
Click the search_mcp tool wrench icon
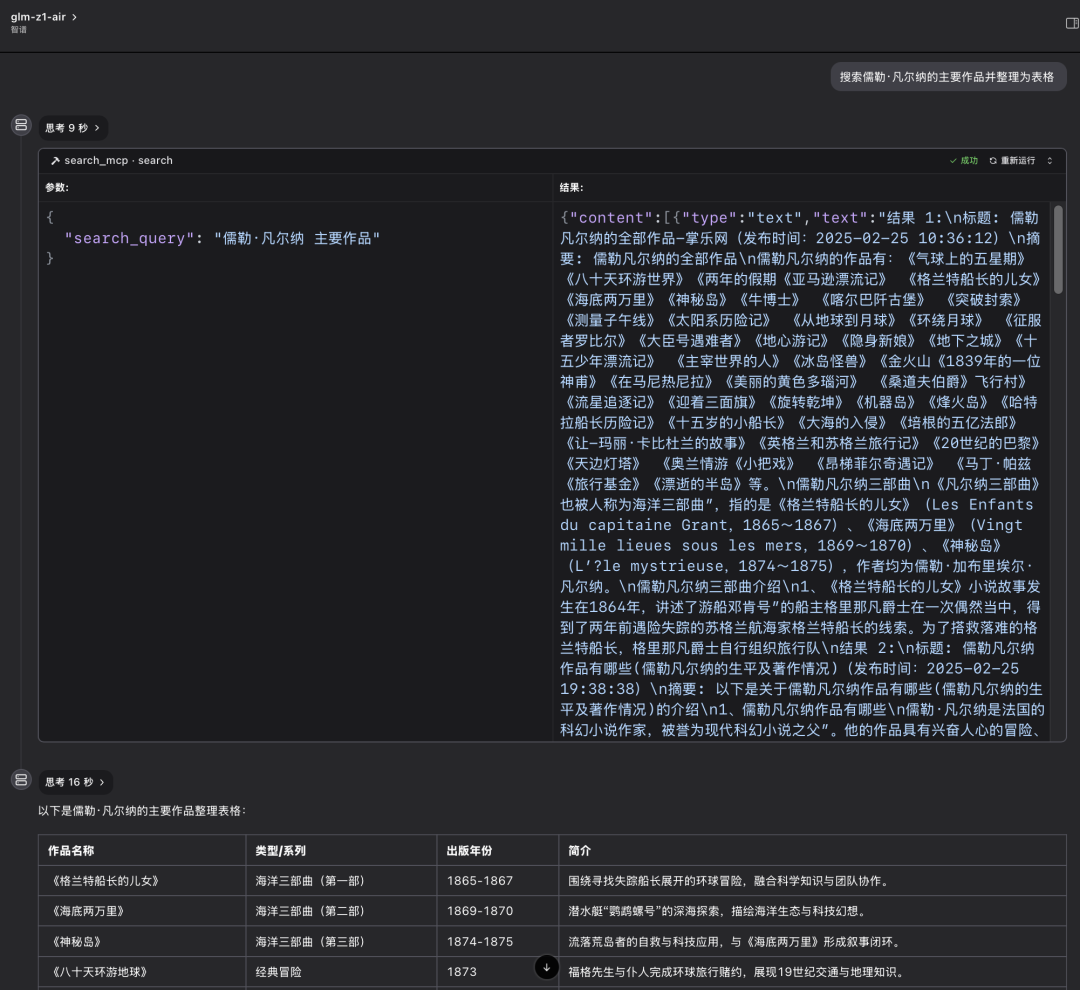coord(55,161)
